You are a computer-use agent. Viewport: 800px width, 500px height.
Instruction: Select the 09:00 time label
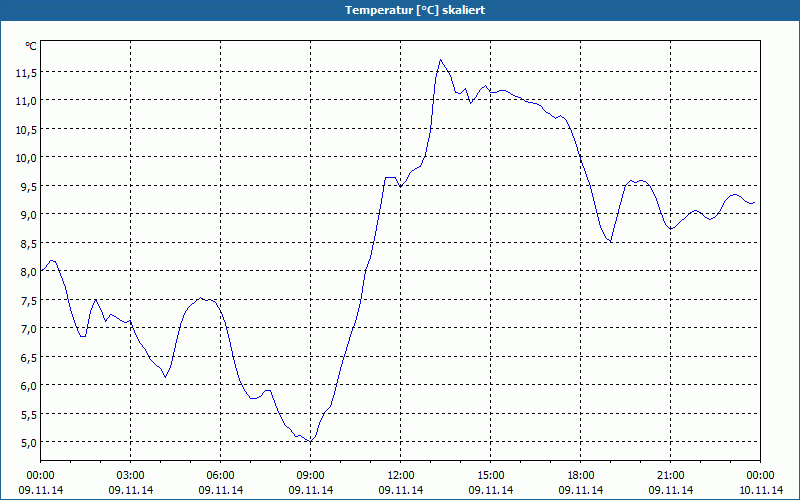311,476
